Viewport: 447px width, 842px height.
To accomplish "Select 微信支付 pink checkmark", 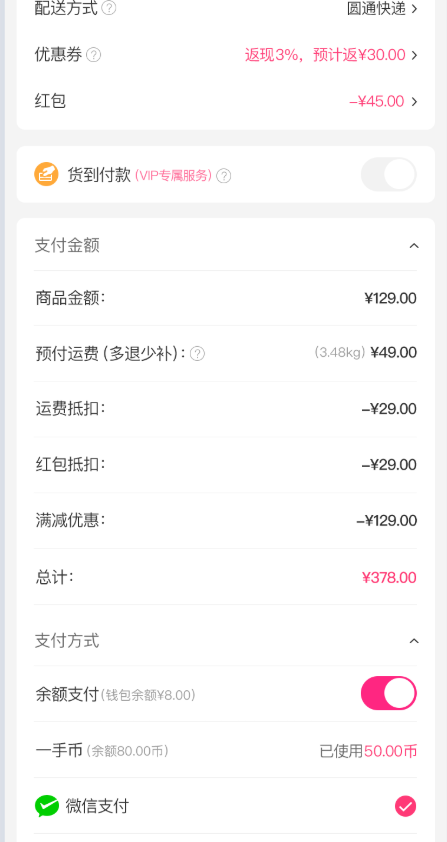I will (406, 806).
